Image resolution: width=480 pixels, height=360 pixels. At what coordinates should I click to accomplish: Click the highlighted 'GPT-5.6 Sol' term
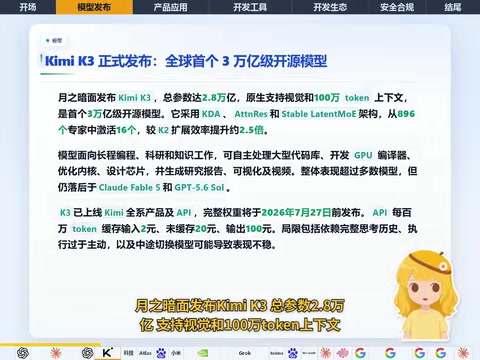point(199,187)
